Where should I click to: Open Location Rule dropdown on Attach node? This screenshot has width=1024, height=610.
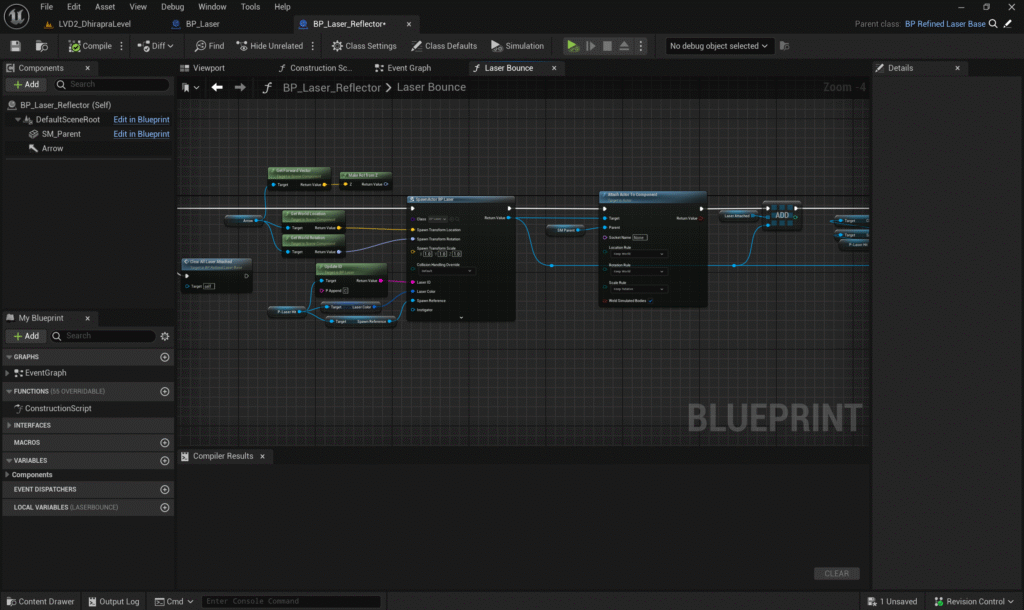pyautogui.click(x=638, y=254)
